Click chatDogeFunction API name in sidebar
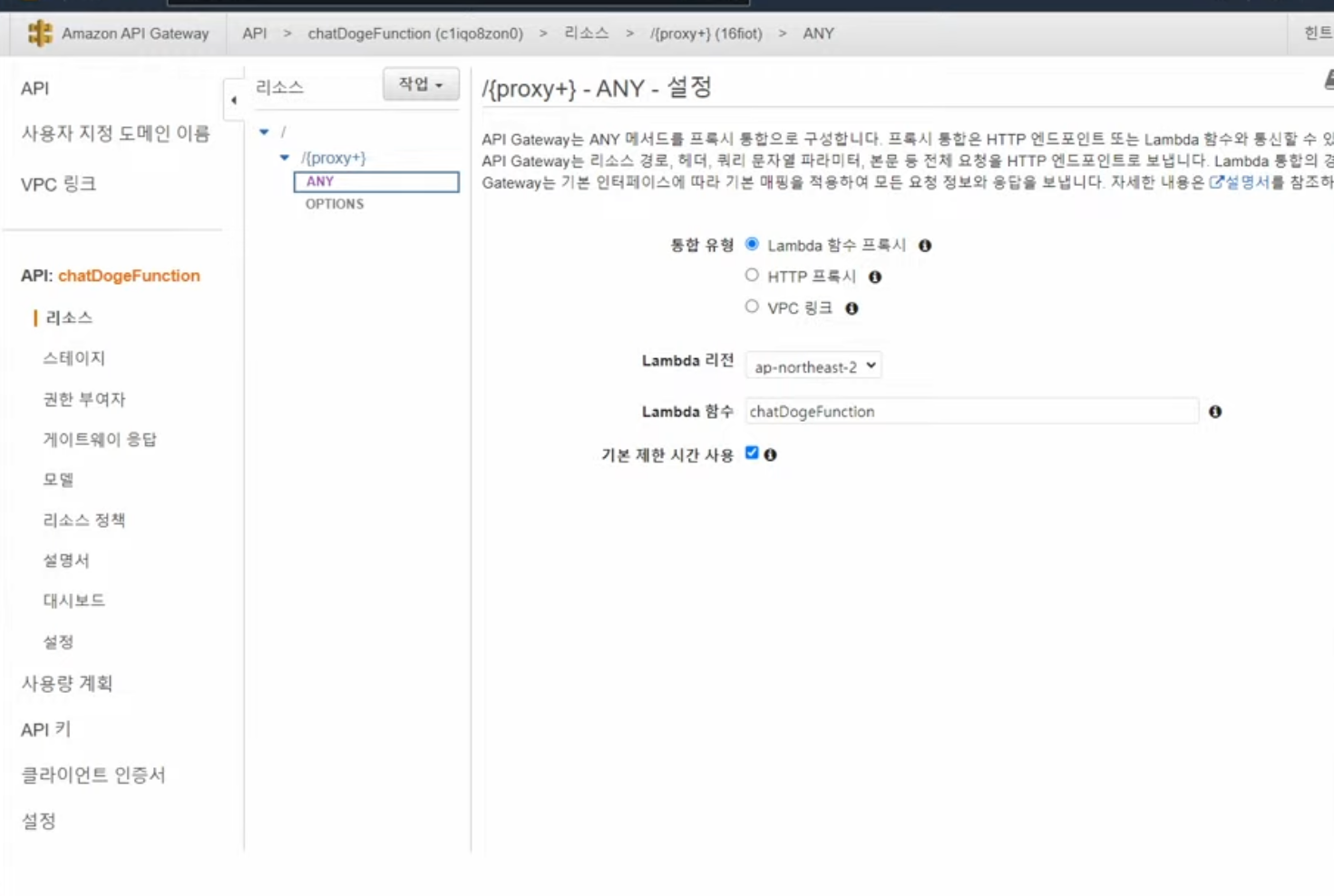The width and height of the screenshot is (1334, 896). tap(129, 276)
